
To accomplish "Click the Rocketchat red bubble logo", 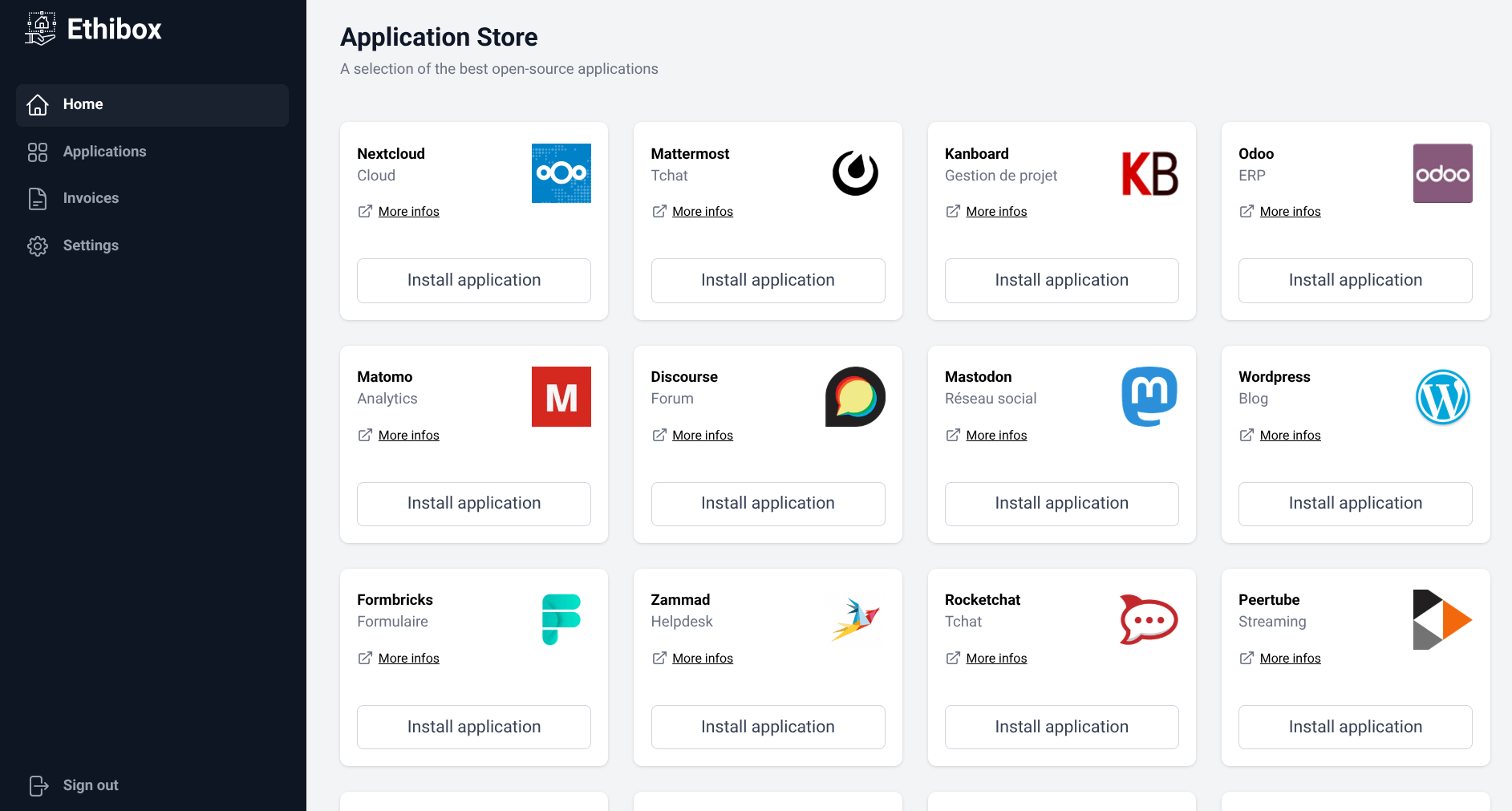I will [x=1149, y=619].
